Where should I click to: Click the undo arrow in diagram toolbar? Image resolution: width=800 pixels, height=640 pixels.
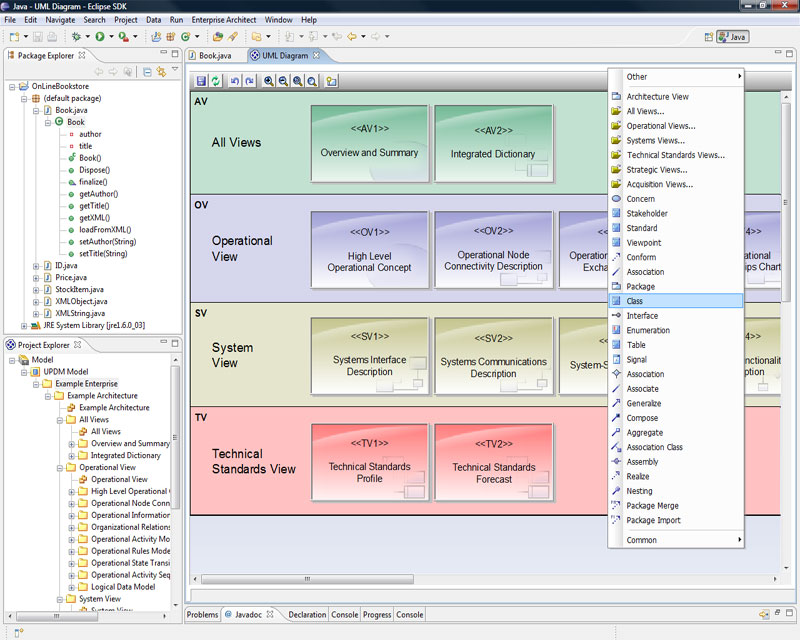coord(234,81)
